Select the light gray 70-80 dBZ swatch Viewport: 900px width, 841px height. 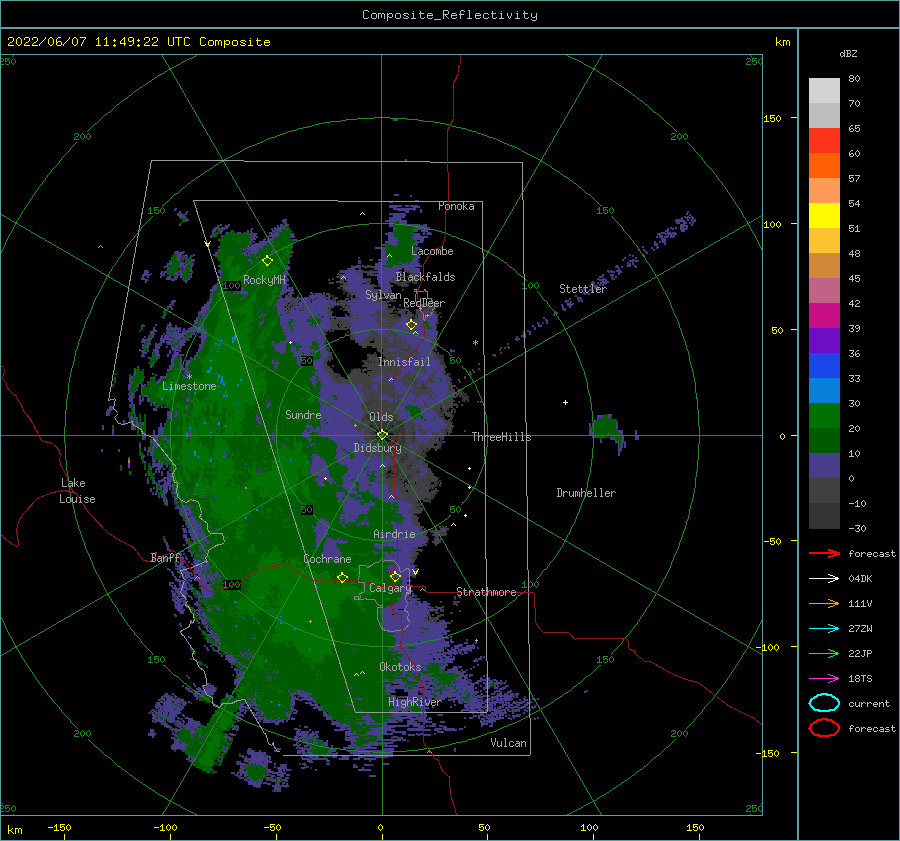point(824,91)
